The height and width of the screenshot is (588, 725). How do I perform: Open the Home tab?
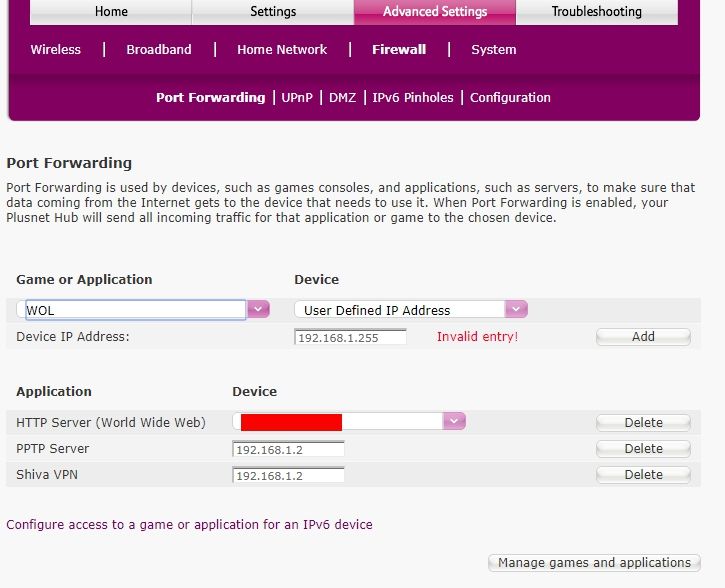111,12
